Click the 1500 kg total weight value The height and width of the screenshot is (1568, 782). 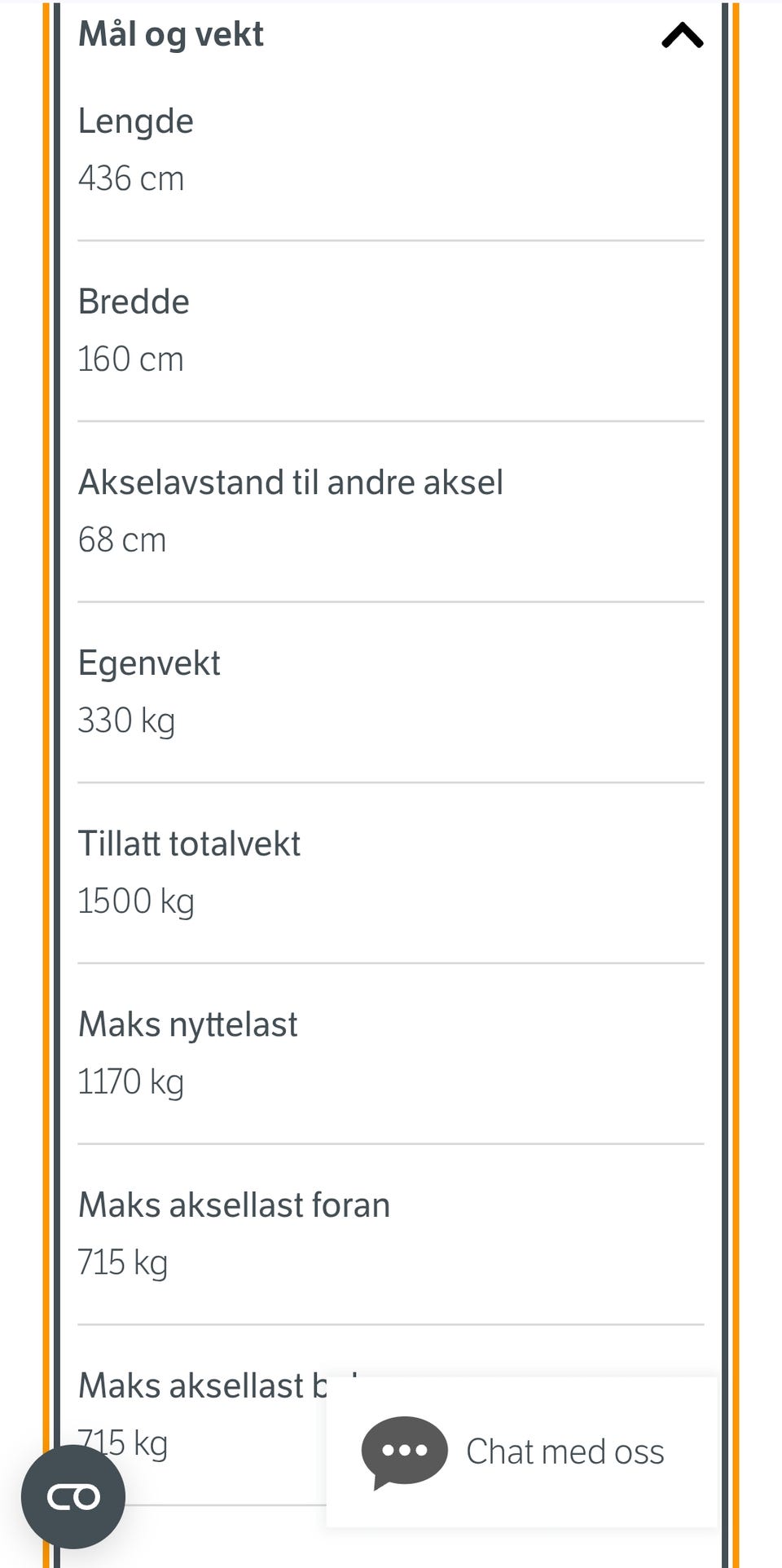(136, 901)
